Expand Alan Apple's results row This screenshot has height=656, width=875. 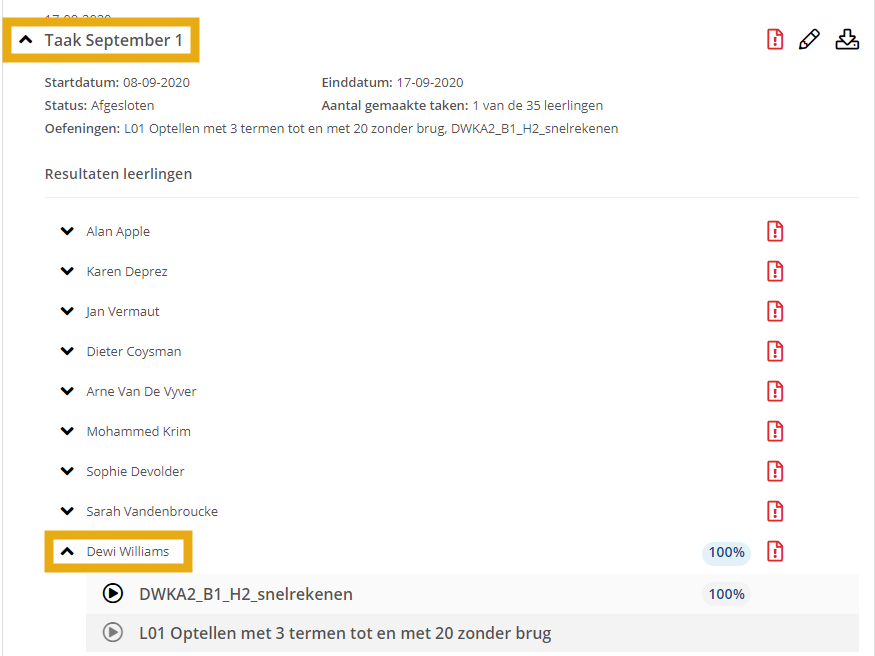click(67, 231)
